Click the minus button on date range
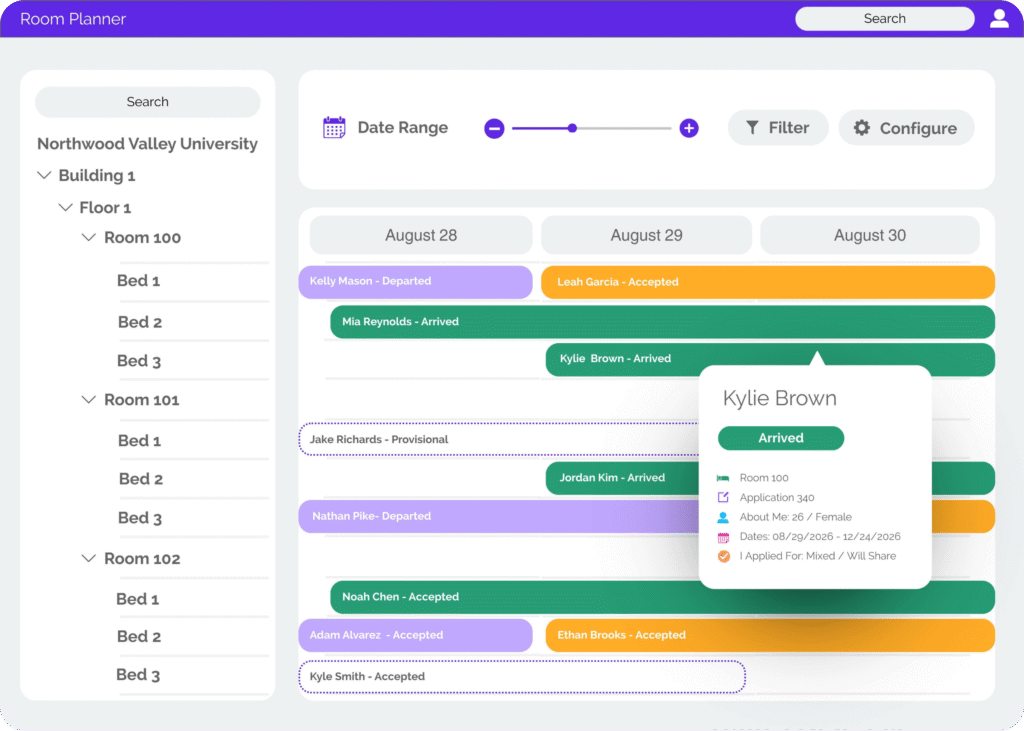 [494, 128]
